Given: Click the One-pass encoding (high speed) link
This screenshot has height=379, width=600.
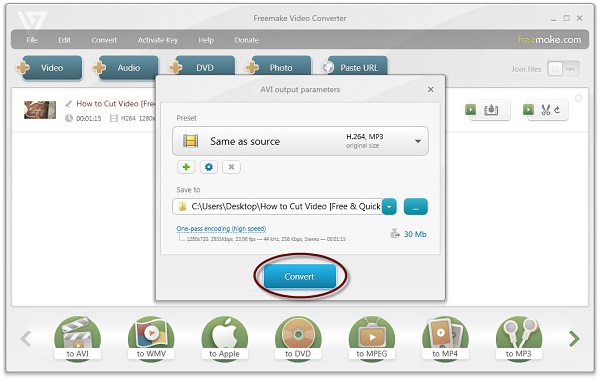Looking at the screenshot, I should point(221,229).
